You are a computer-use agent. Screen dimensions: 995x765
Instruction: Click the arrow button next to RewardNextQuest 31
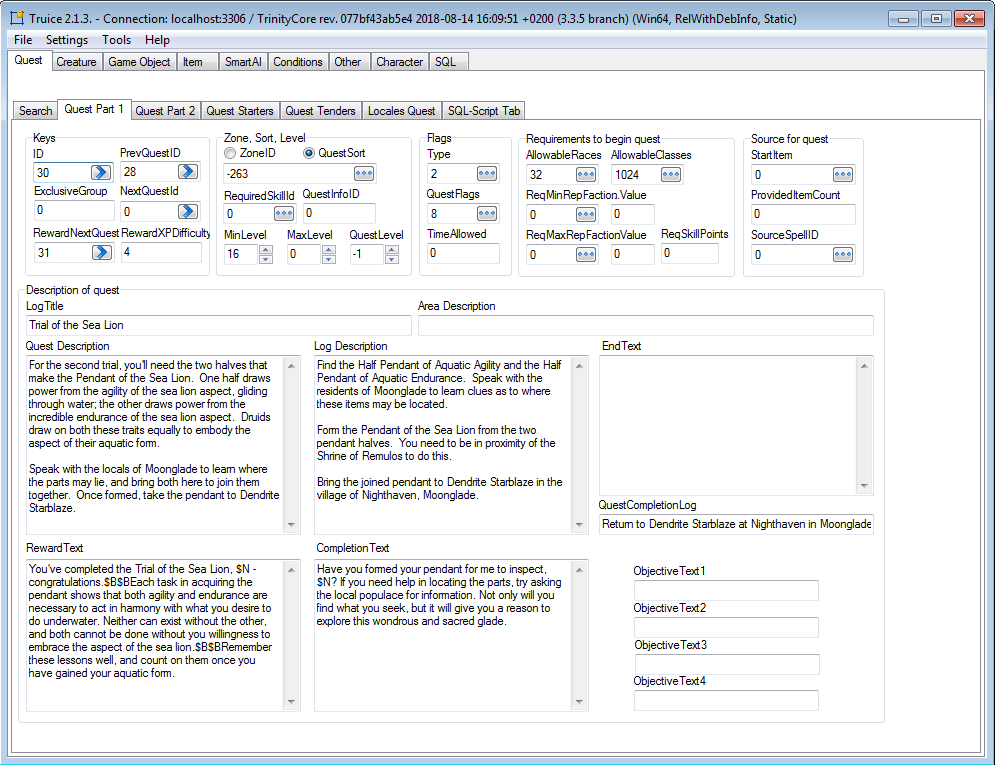[101, 252]
